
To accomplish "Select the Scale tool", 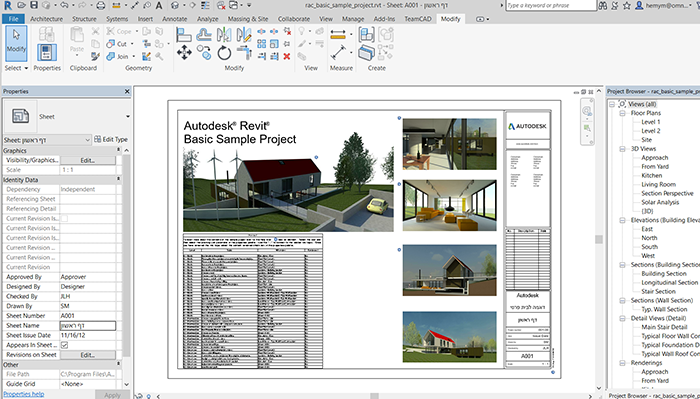I will pyautogui.click(x=274, y=44).
